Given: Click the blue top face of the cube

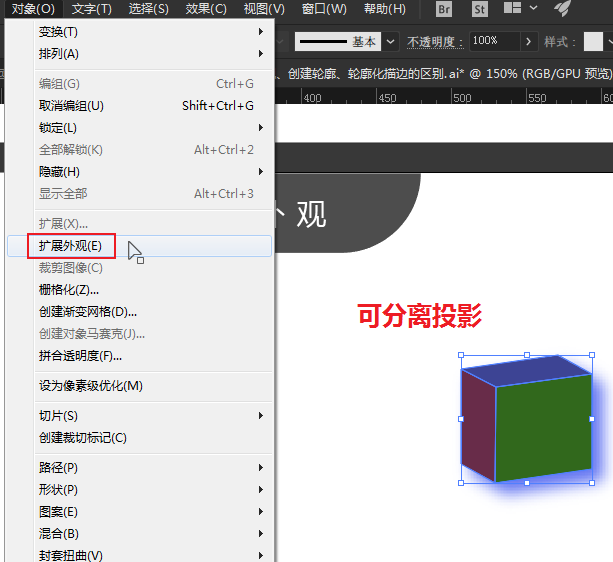Looking at the screenshot, I should [528, 369].
